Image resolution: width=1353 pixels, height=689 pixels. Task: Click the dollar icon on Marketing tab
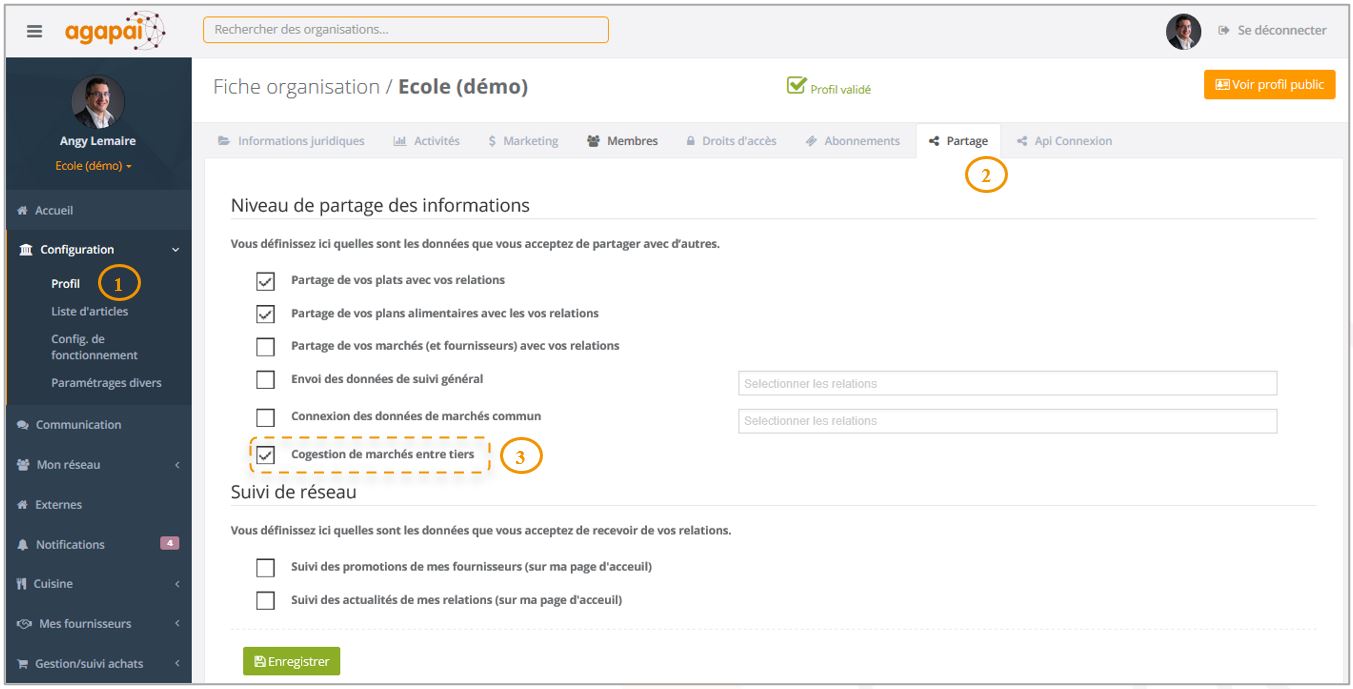(x=492, y=141)
